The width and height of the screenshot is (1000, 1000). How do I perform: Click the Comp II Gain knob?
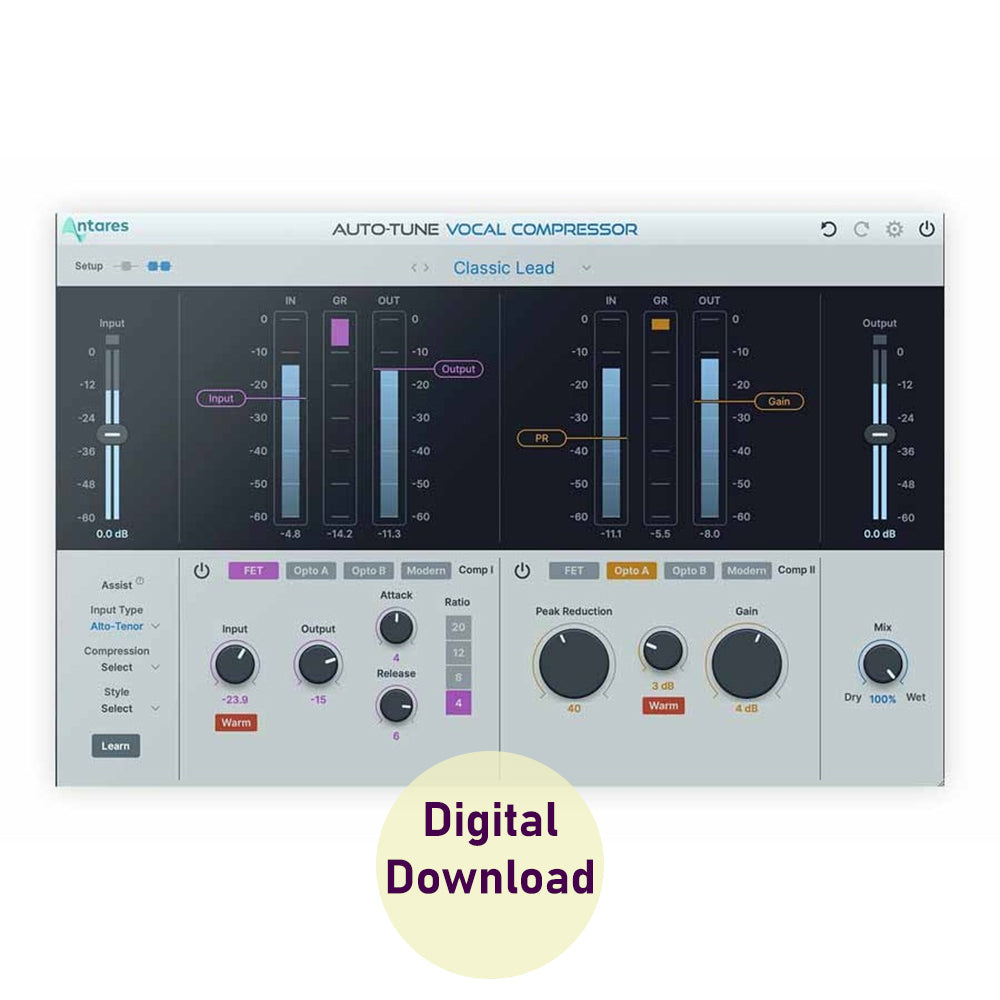coord(746,663)
